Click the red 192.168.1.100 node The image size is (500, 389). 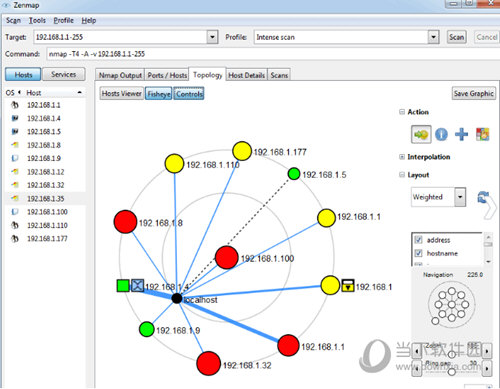pyautogui.click(x=227, y=258)
